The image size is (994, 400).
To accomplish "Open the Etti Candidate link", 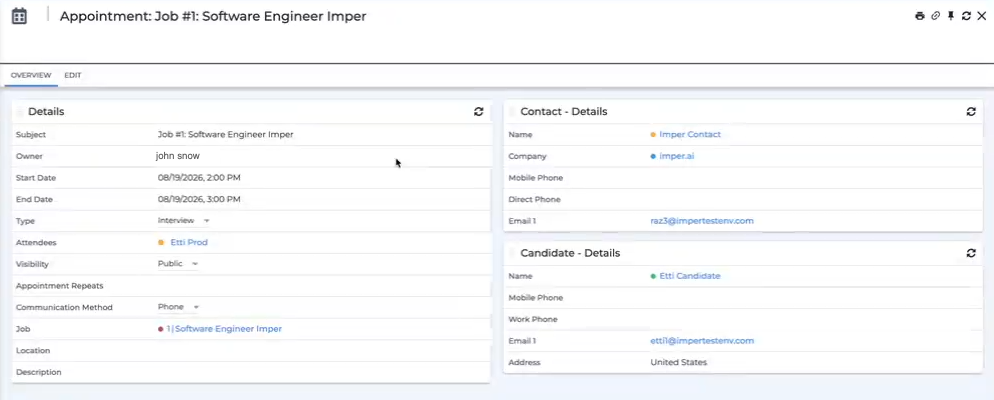I will coord(690,276).
